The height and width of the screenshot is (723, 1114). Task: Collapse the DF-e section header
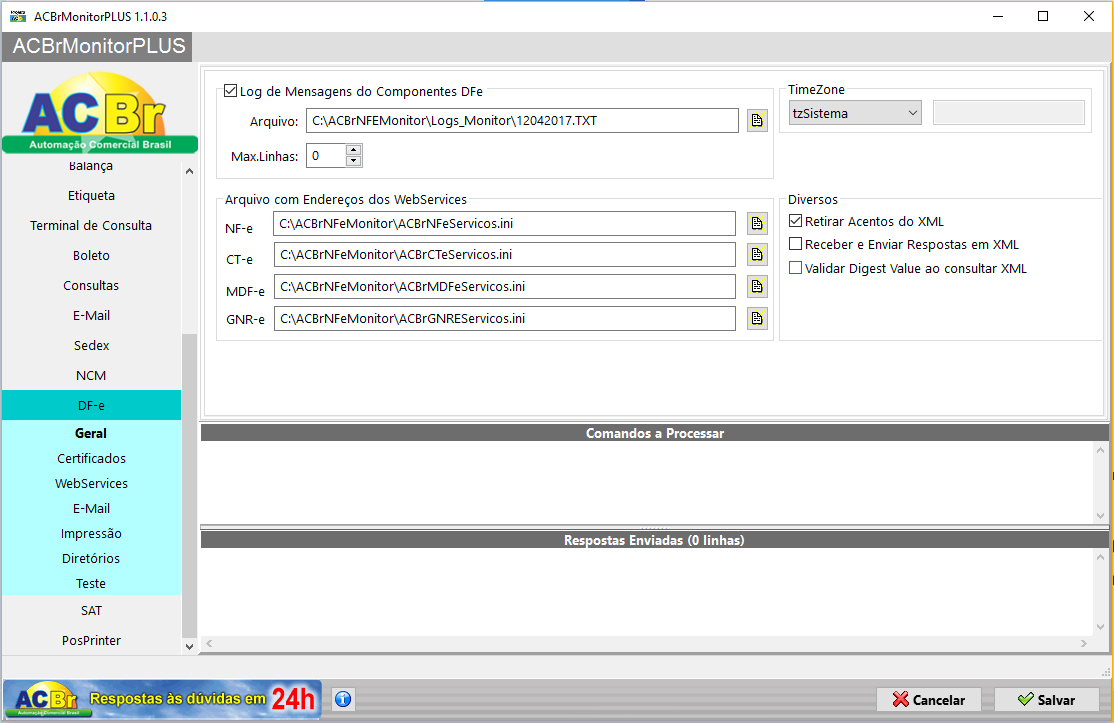click(x=91, y=406)
